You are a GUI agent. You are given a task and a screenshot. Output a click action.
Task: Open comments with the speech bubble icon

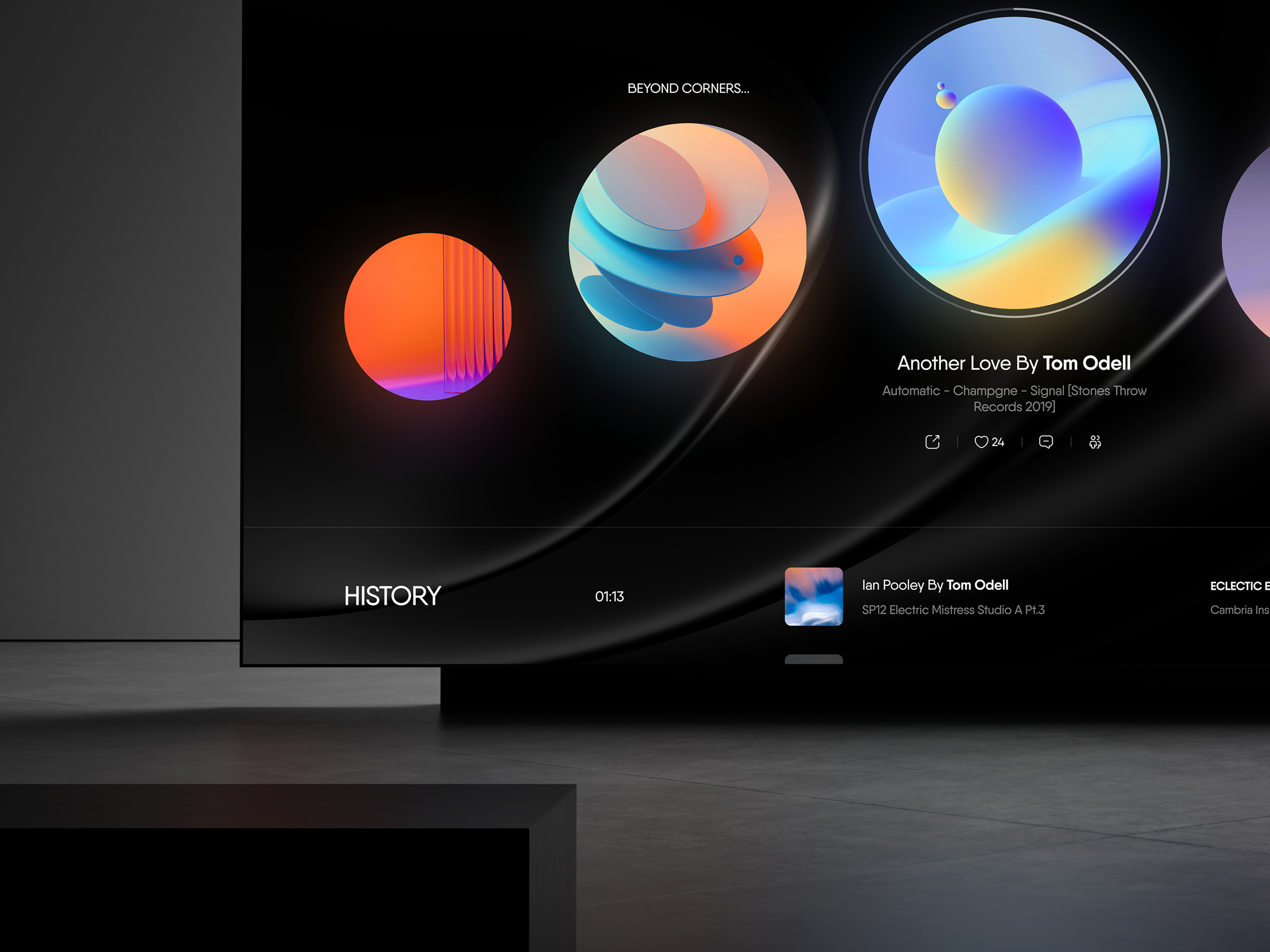click(x=1047, y=442)
